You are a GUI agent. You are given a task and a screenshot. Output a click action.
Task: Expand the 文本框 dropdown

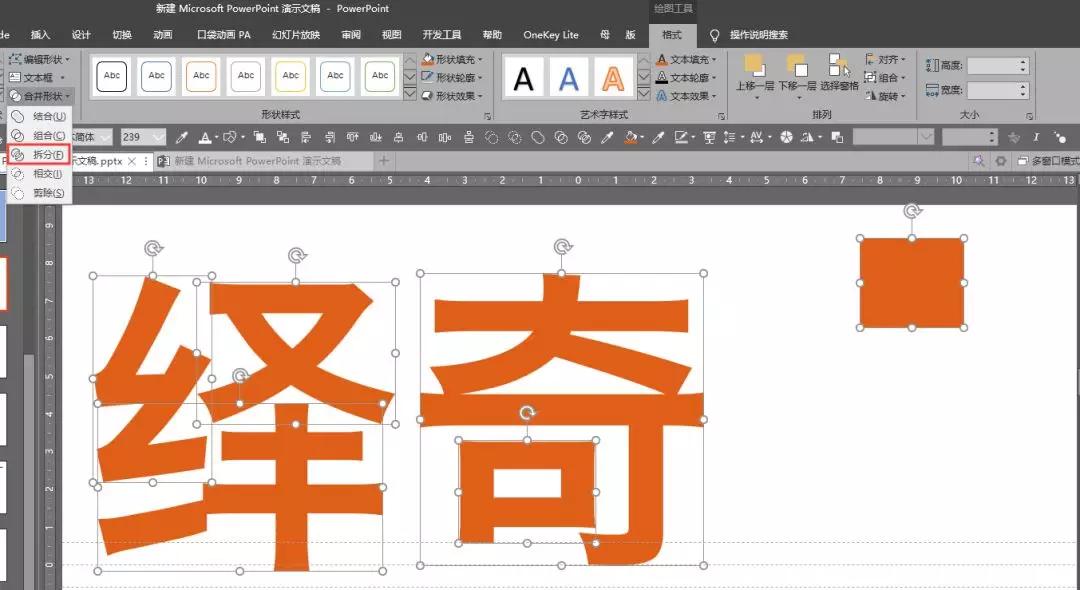38,77
